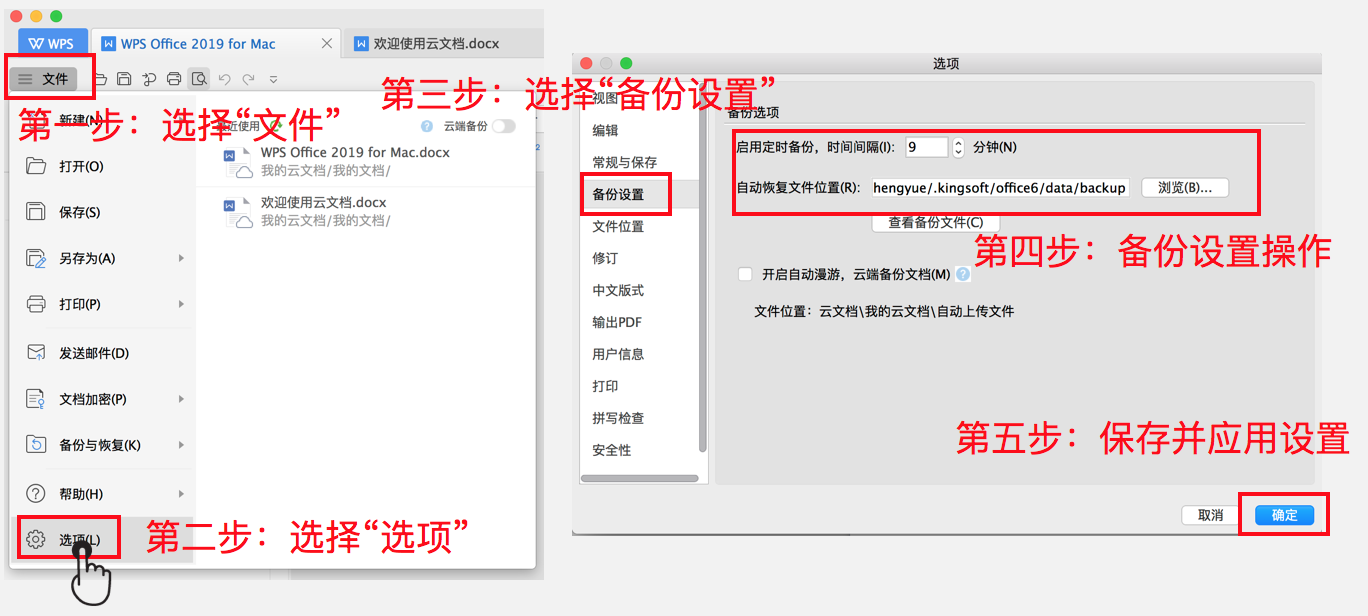This screenshot has width=1368, height=616.
Task: Enable 开启自动漫游，云端备份文档(M) checkbox
Action: coord(745,274)
